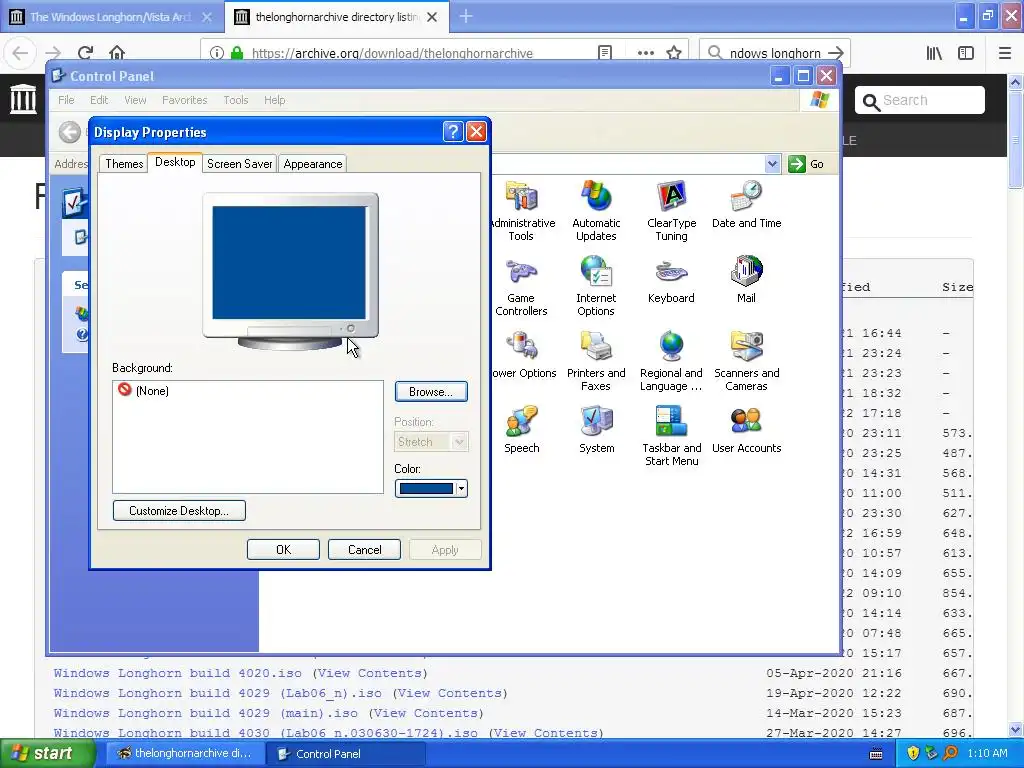Click Cancel in Display Properties
The height and width of the screenshot is (768, 1024).
tap(364, 550)
